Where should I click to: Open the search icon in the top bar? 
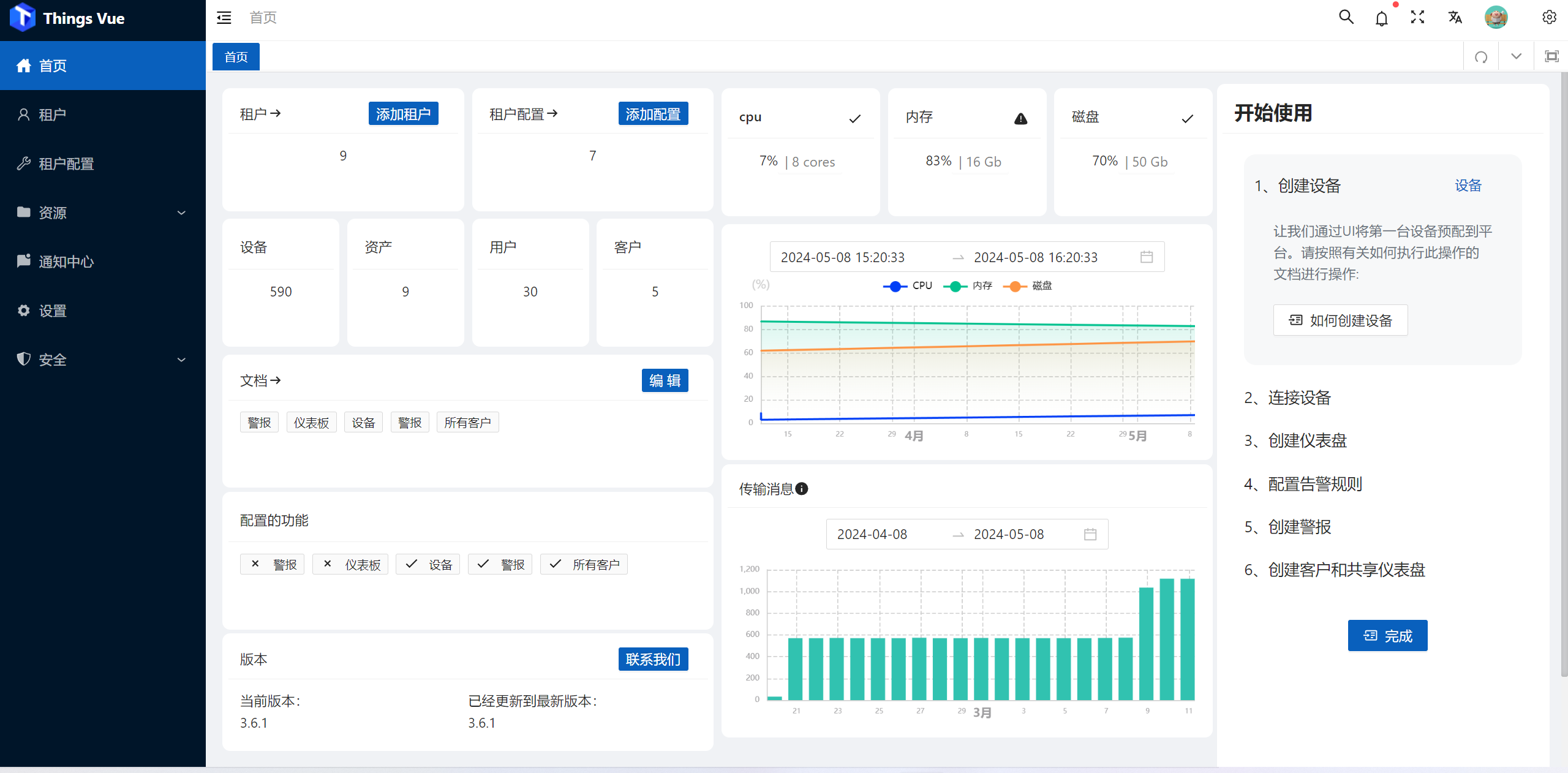[x=1345, y=17]
